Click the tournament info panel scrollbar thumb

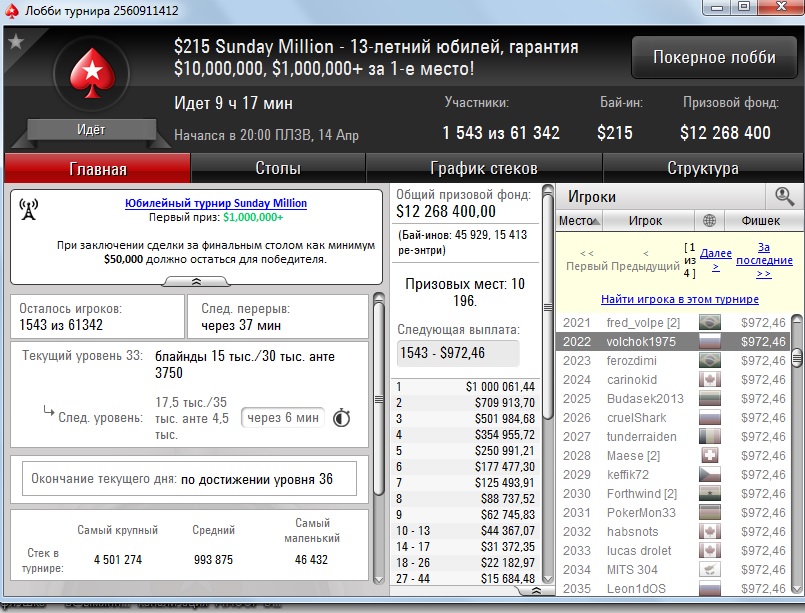[x=379, y=399]
